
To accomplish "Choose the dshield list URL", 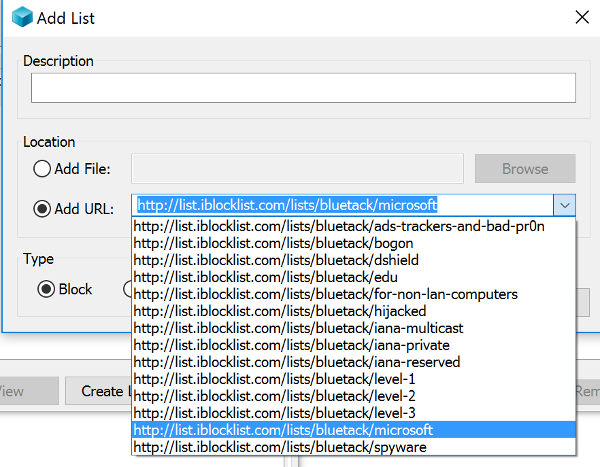I will pos(339,260).
